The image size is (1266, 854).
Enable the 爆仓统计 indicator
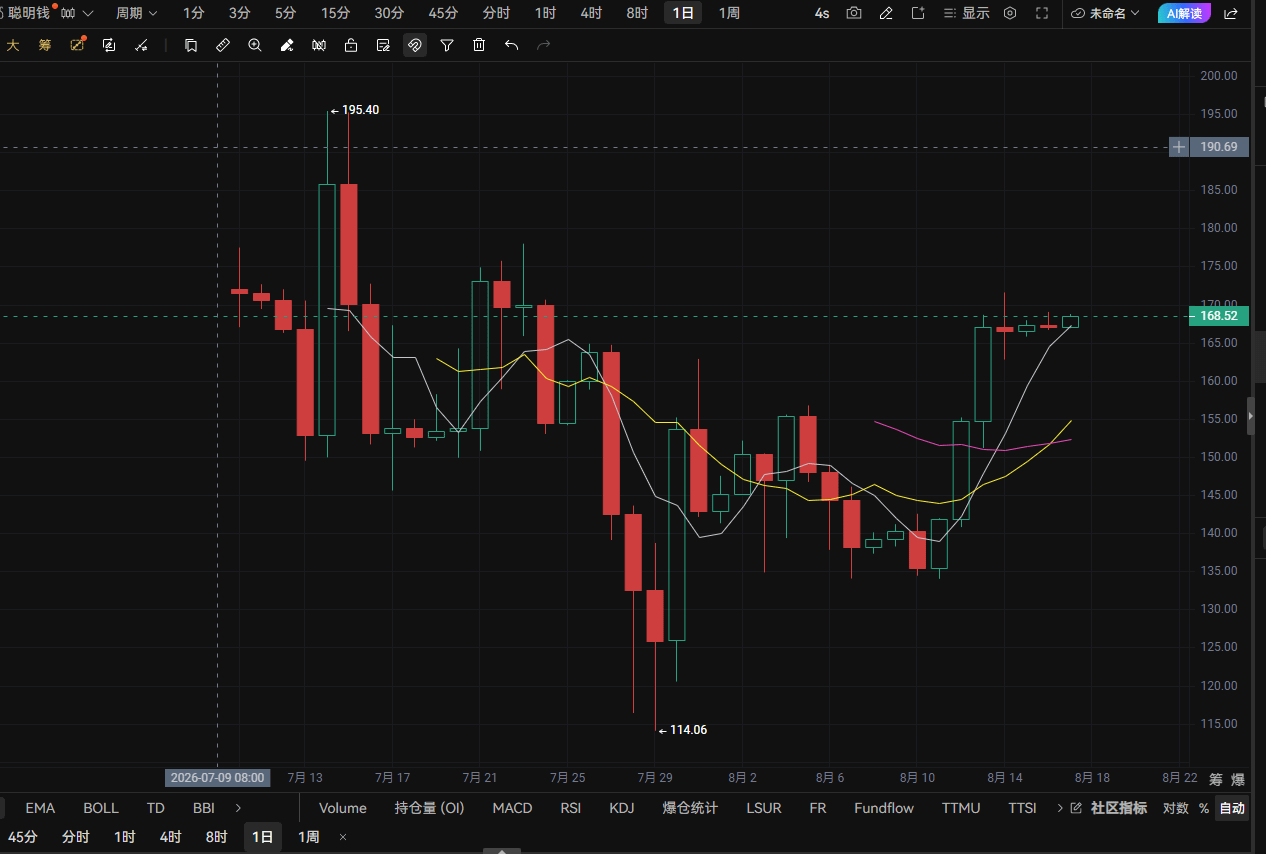coord(690,808)
